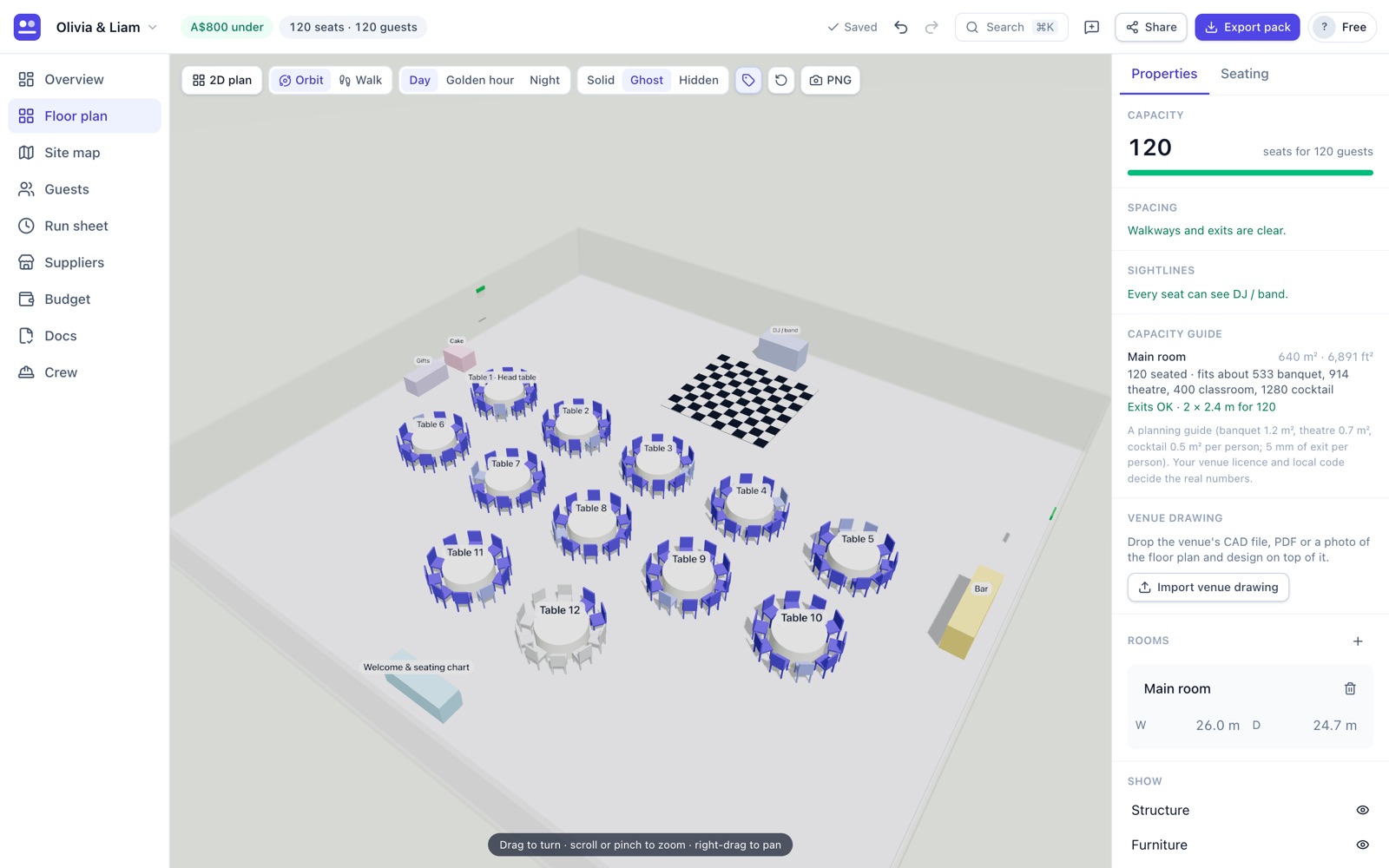
Task: Click the redo arrow icon
Action: [x=931, y=27]
